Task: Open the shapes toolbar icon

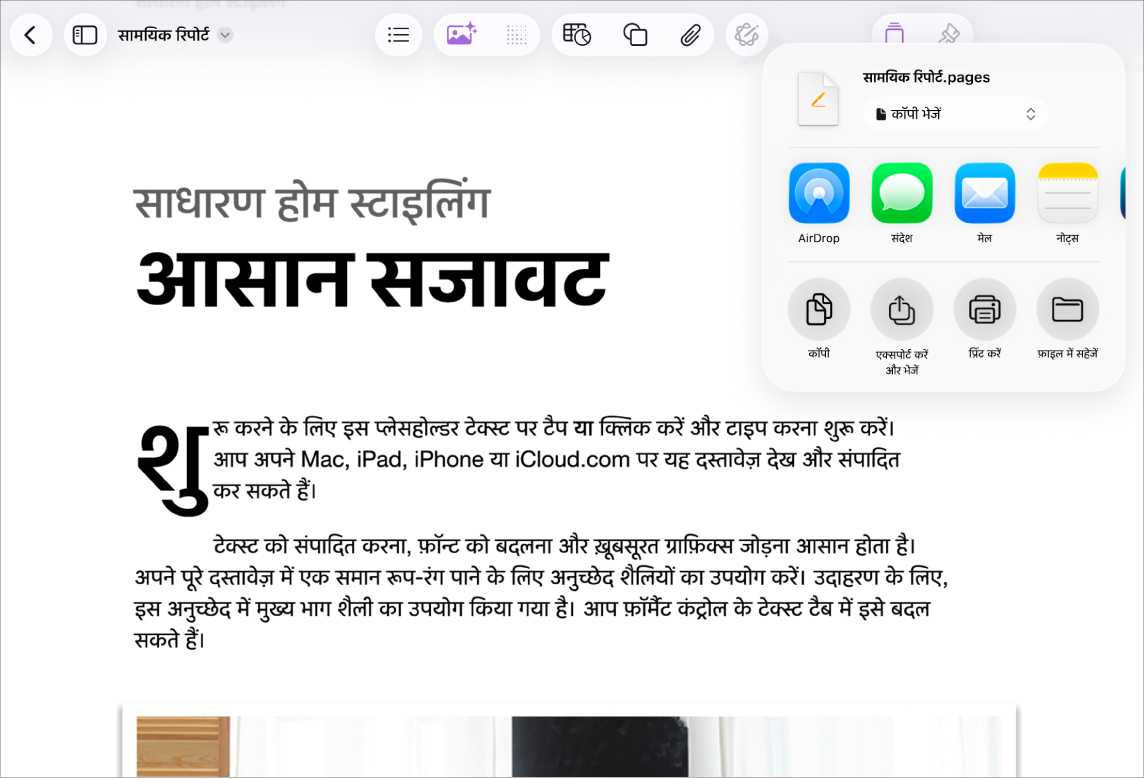Action: (x=635, y=35)
